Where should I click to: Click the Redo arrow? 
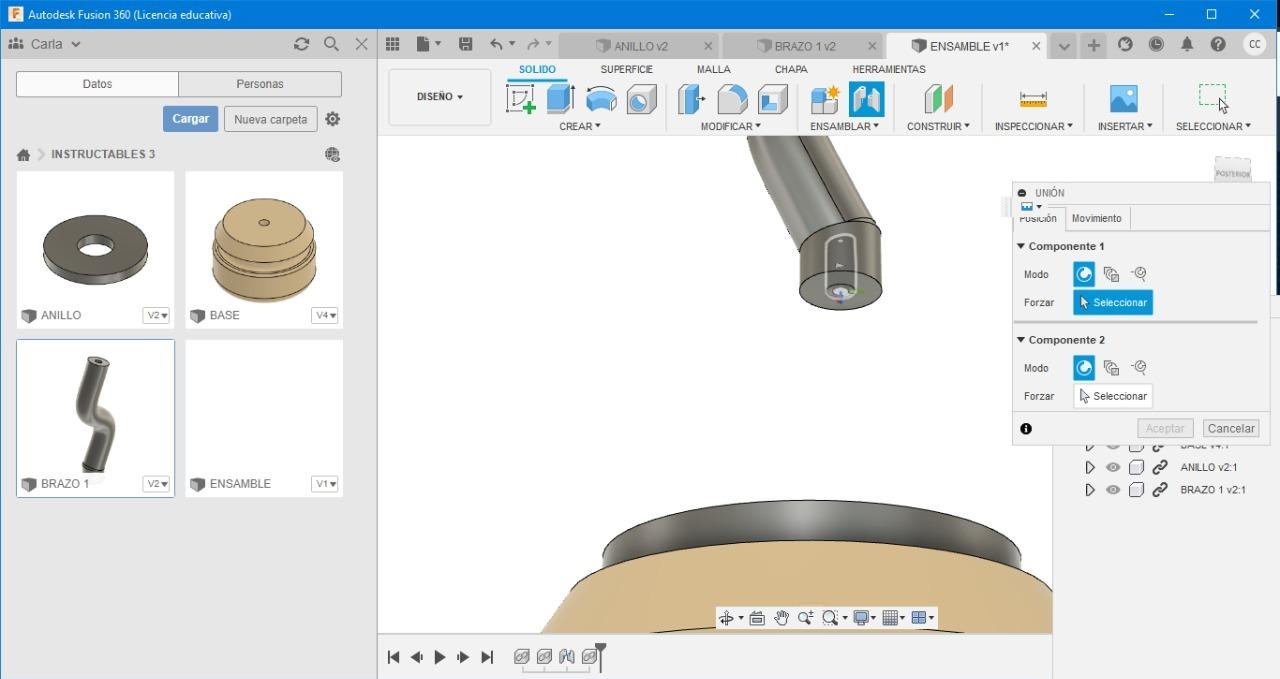pos(533,44)
